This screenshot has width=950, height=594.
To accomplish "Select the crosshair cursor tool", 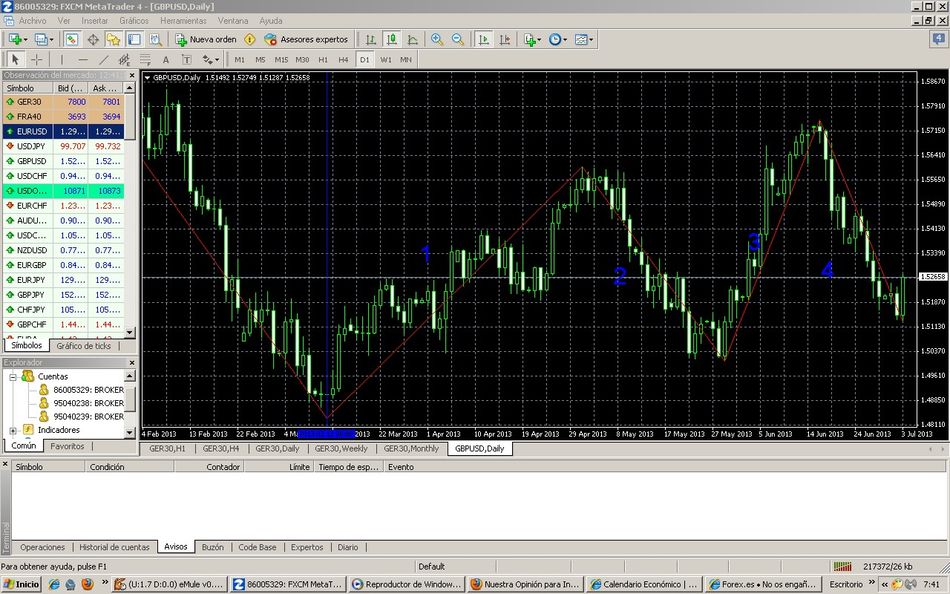I will click(36, 60).
